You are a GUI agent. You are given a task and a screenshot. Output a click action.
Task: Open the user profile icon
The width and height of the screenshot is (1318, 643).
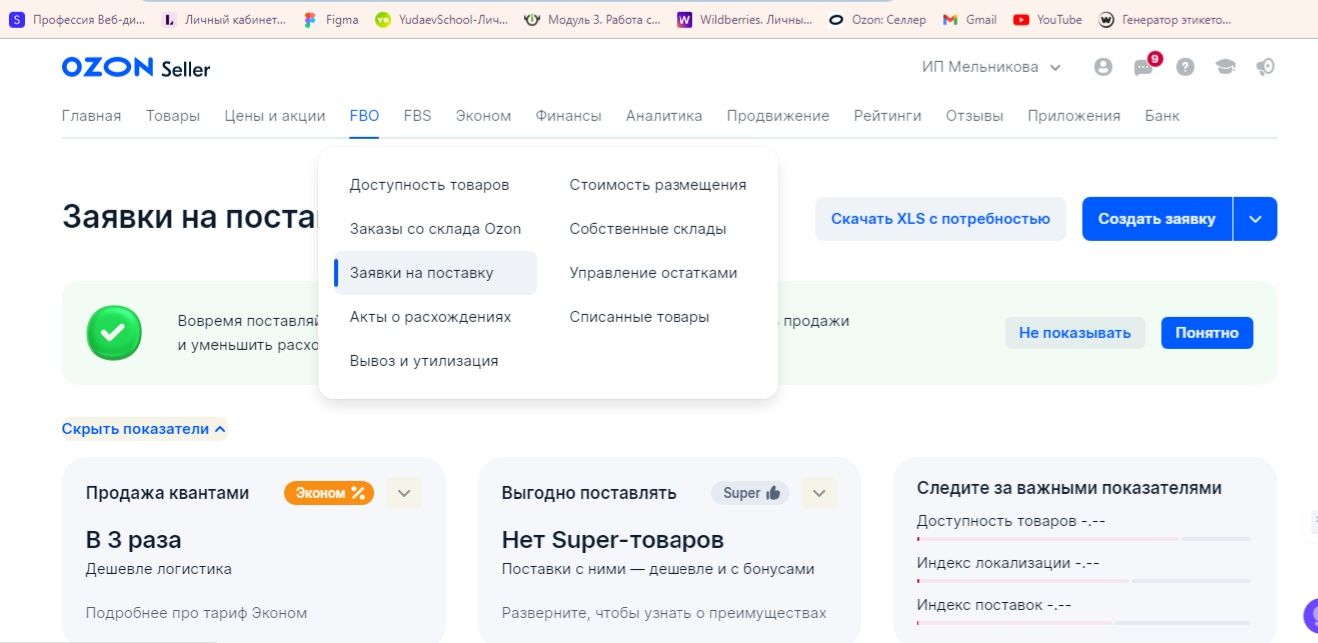pos(1103,67)
